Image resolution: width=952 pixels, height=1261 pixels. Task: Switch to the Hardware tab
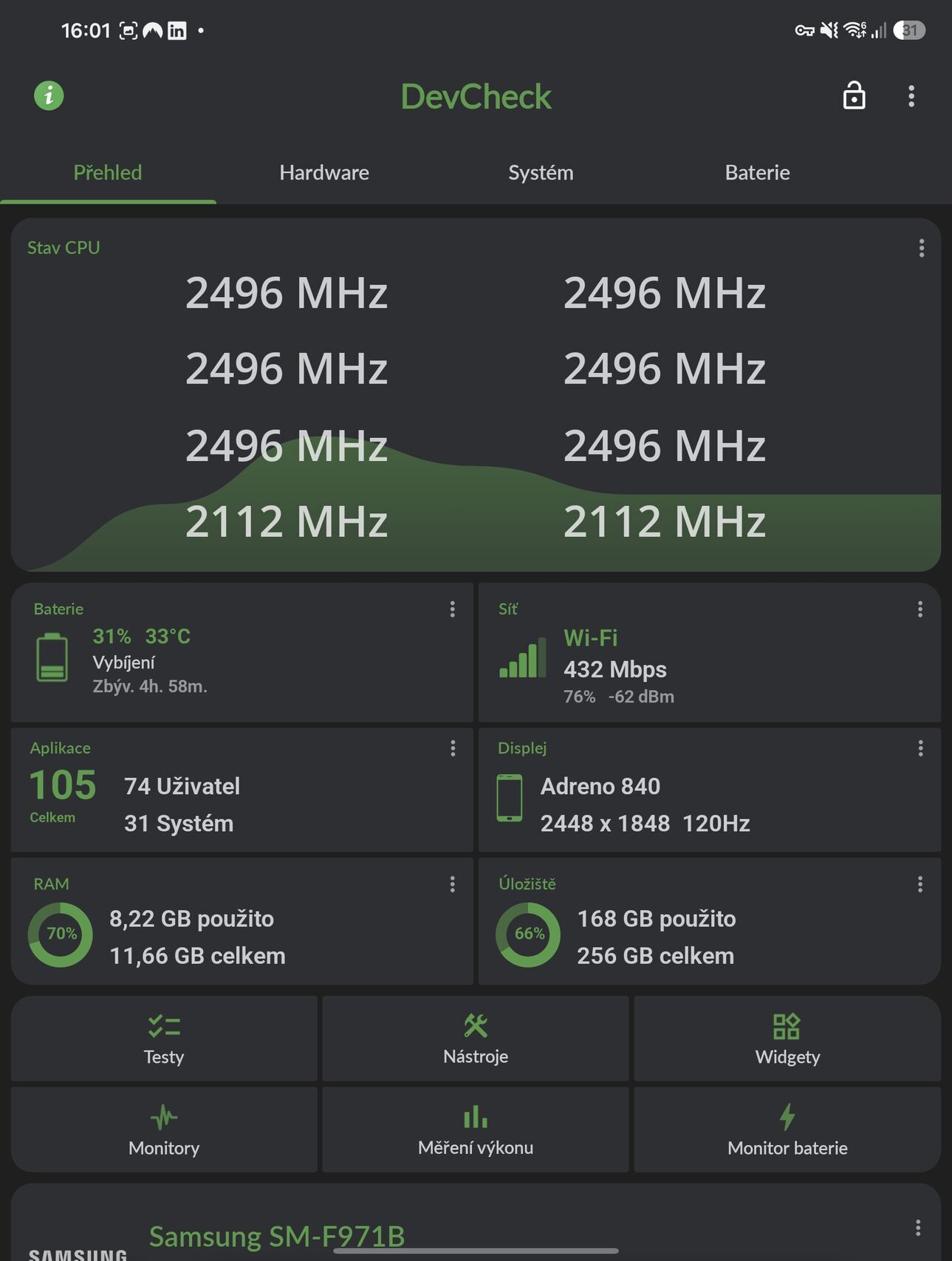(x=324, y=172)
